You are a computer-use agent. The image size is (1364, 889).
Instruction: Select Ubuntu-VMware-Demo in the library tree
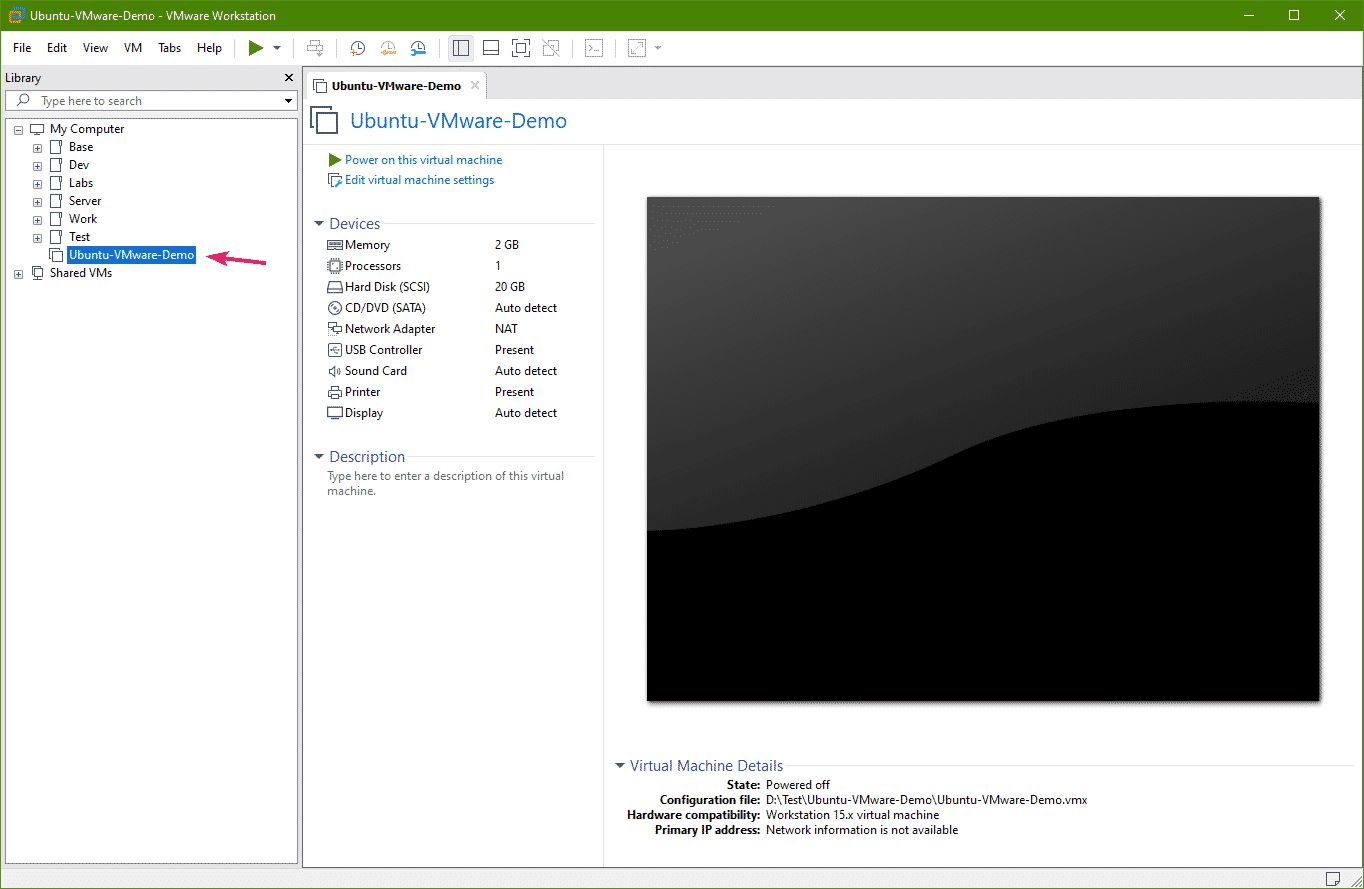131,255
